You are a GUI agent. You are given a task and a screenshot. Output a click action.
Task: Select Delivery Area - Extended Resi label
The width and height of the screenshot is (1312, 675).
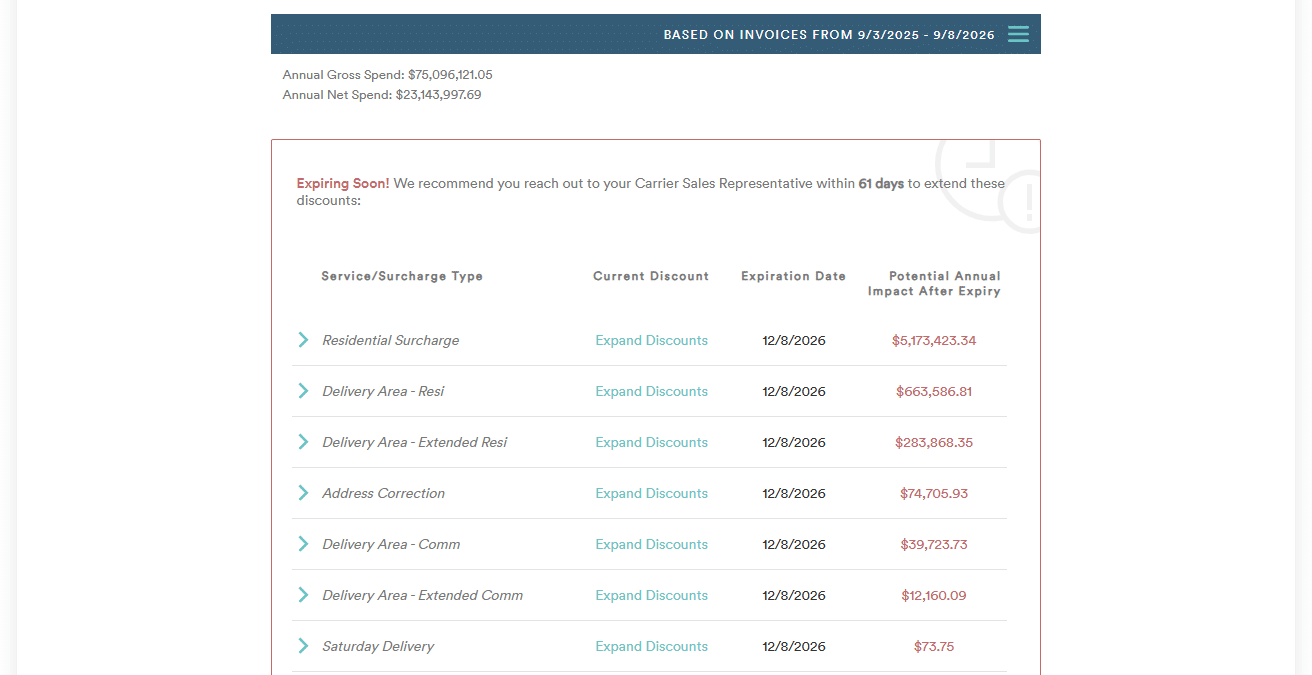415,442
